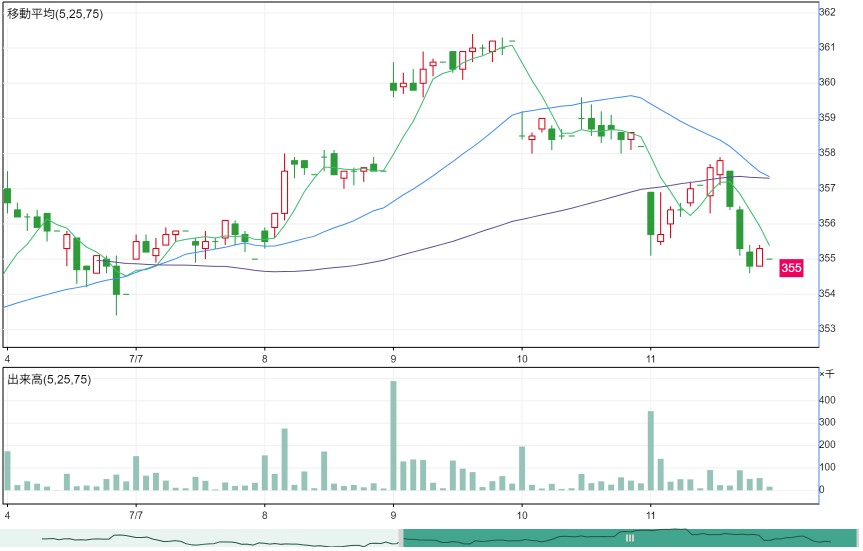This screenshot has width=863, height=551.
Task: Click the unselected lighter part of the navigator bar
Action: (x=199, y=538)
